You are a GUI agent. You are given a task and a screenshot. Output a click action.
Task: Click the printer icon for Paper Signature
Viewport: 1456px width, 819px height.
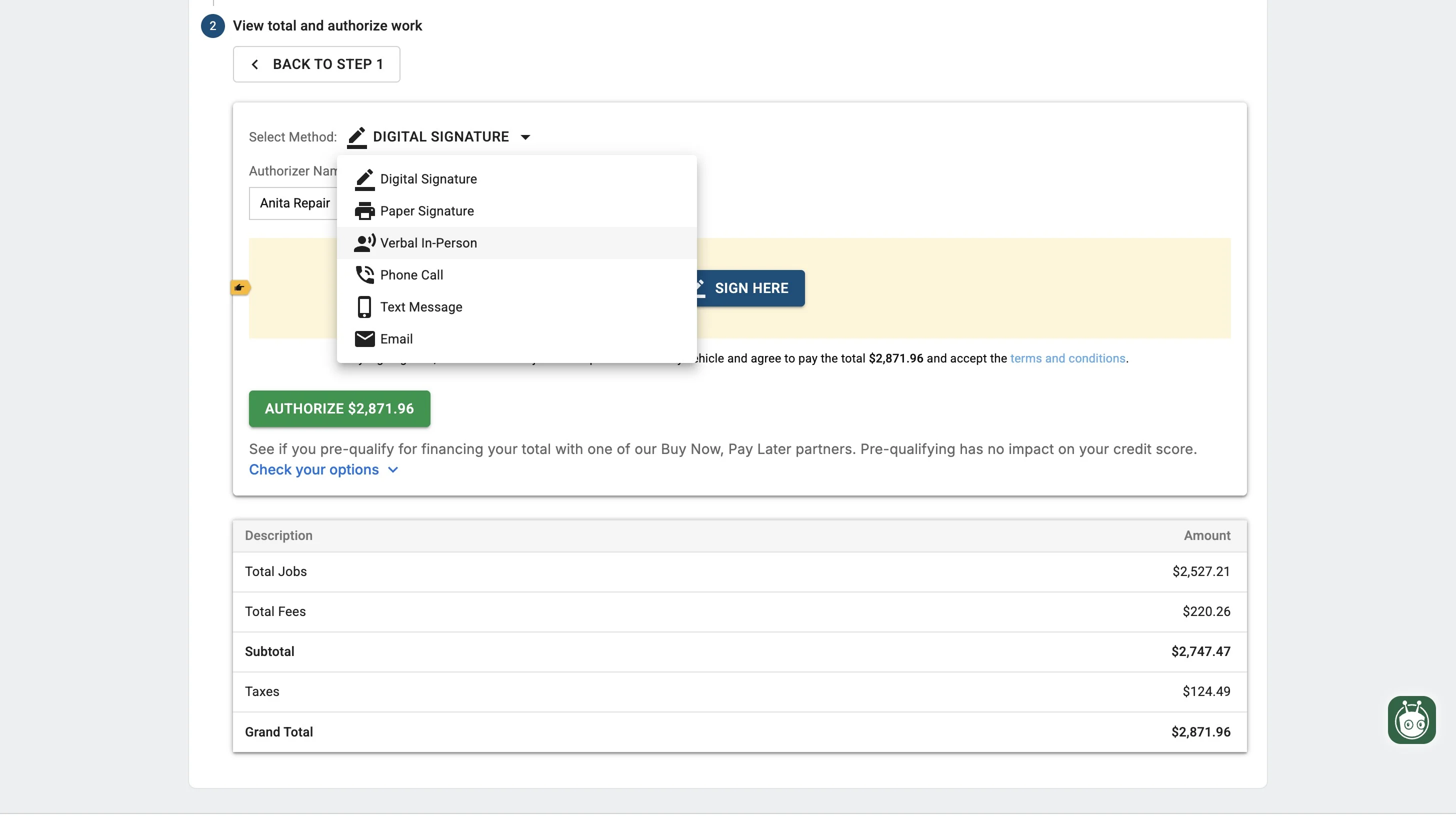(364, 211)
